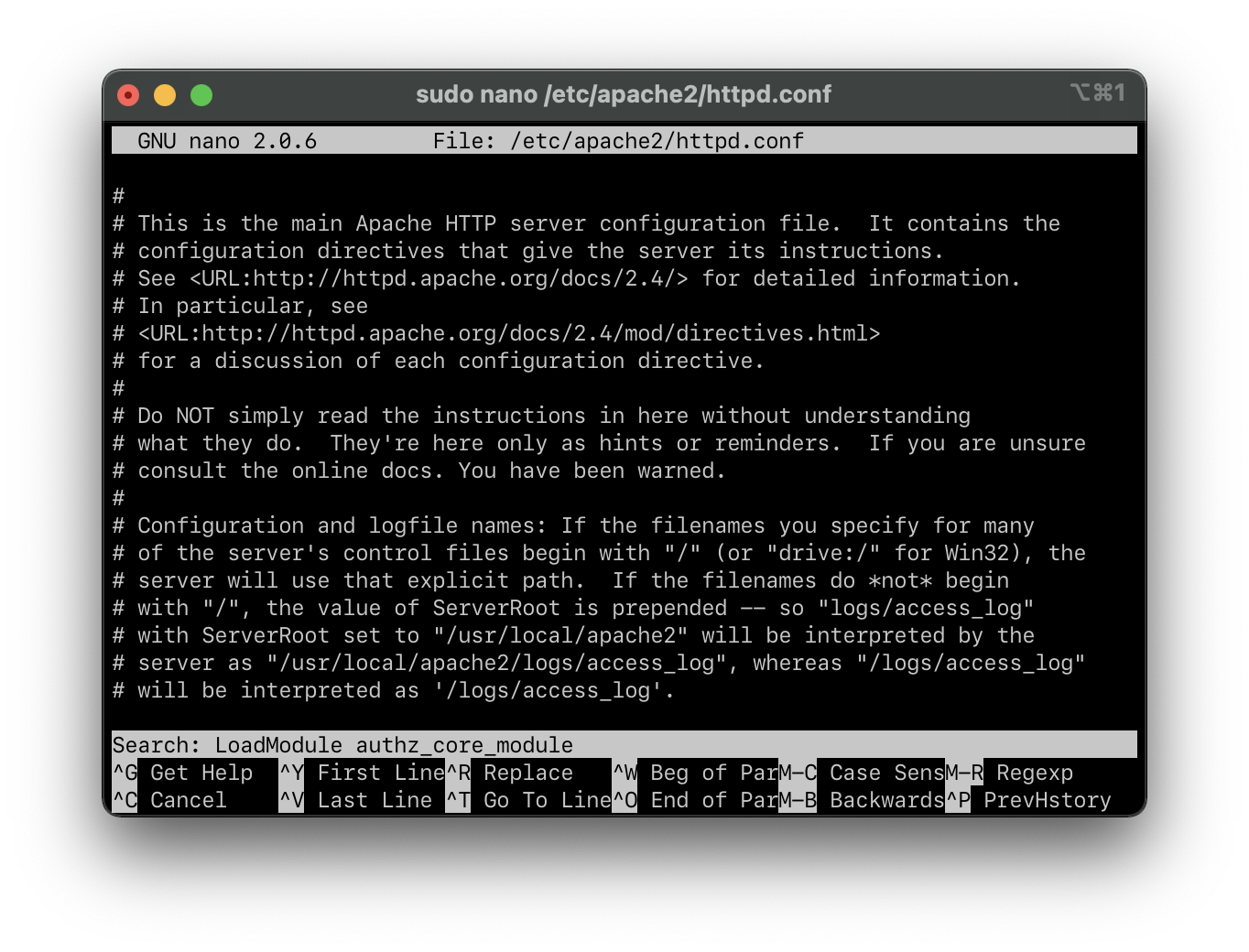Image resolution: width=1249 pixels, height=952 pixels.
Task: Click the line 'for a discussion of each configuration directive.'
Action: [438, 361]
